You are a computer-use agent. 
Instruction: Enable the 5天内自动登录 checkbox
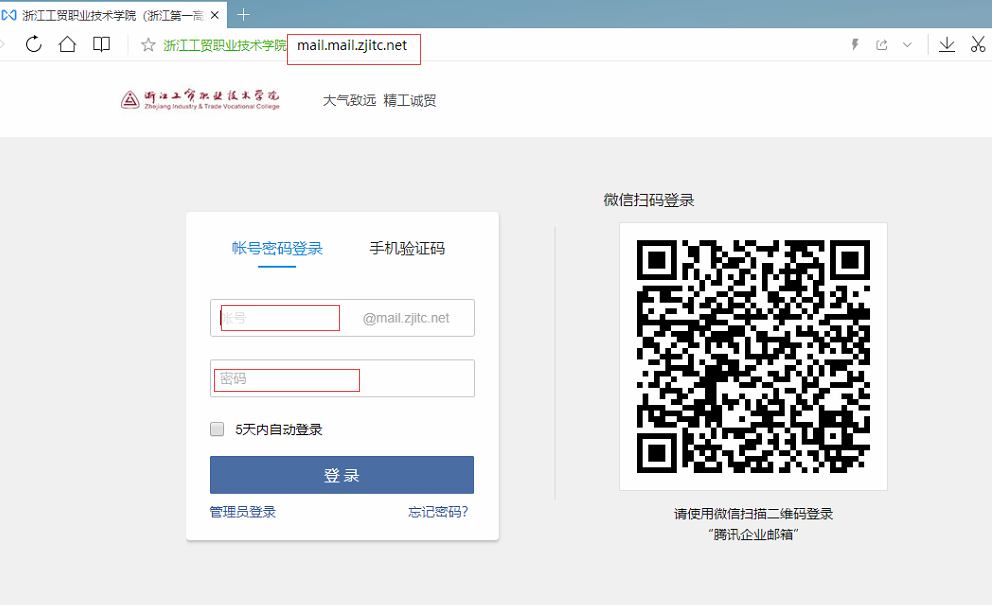(x=217, y=430)
